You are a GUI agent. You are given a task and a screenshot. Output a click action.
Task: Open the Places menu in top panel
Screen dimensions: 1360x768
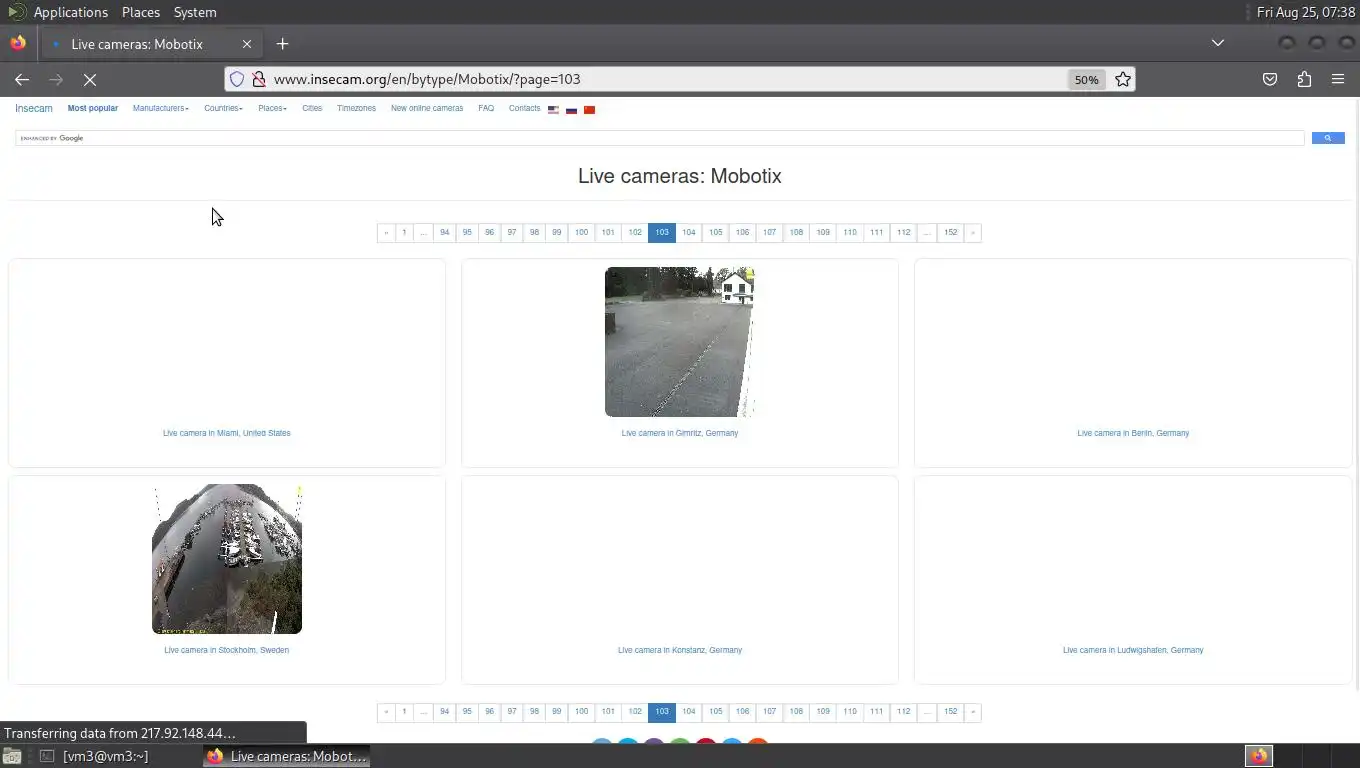pos(141,12)
